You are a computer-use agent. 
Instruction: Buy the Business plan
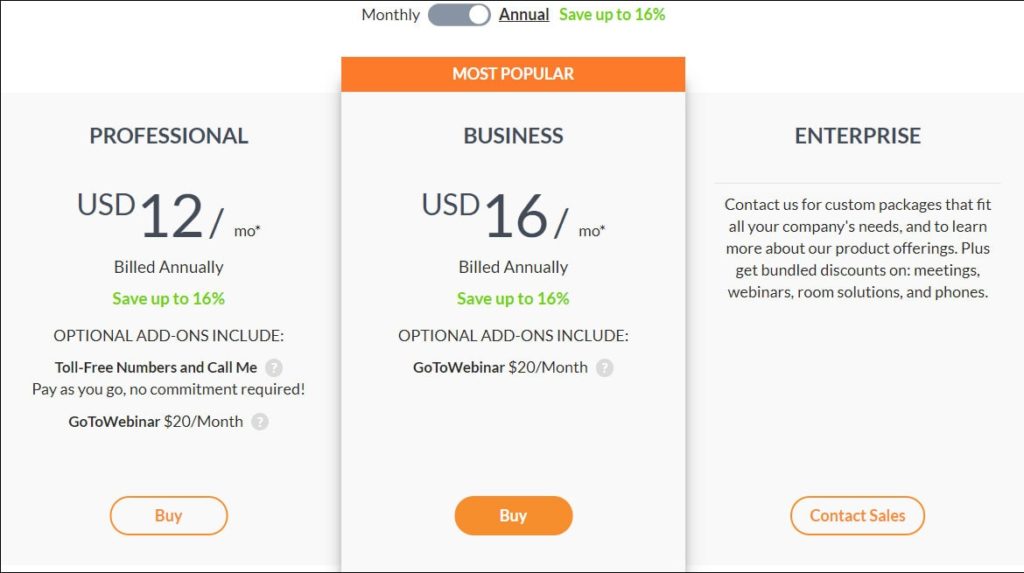513,516
